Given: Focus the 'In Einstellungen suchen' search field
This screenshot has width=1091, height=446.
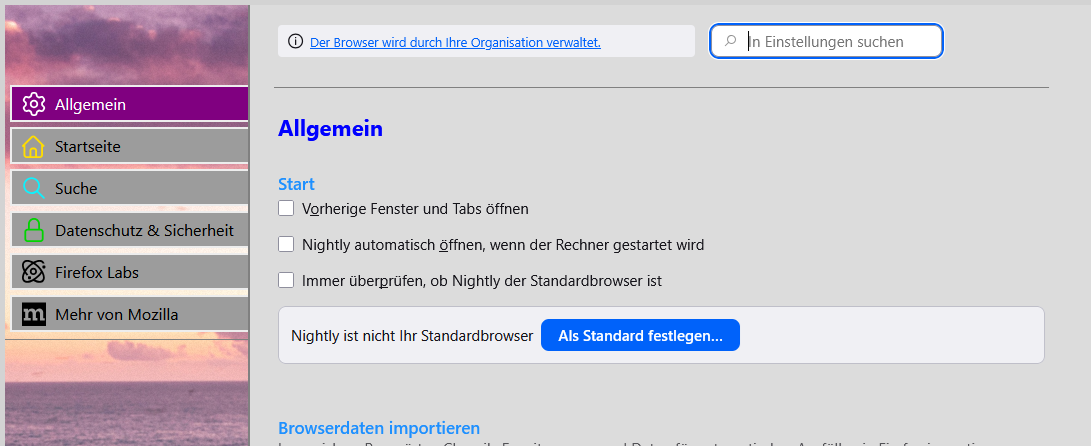Looking at the screenshot, I should pos(840,41).
